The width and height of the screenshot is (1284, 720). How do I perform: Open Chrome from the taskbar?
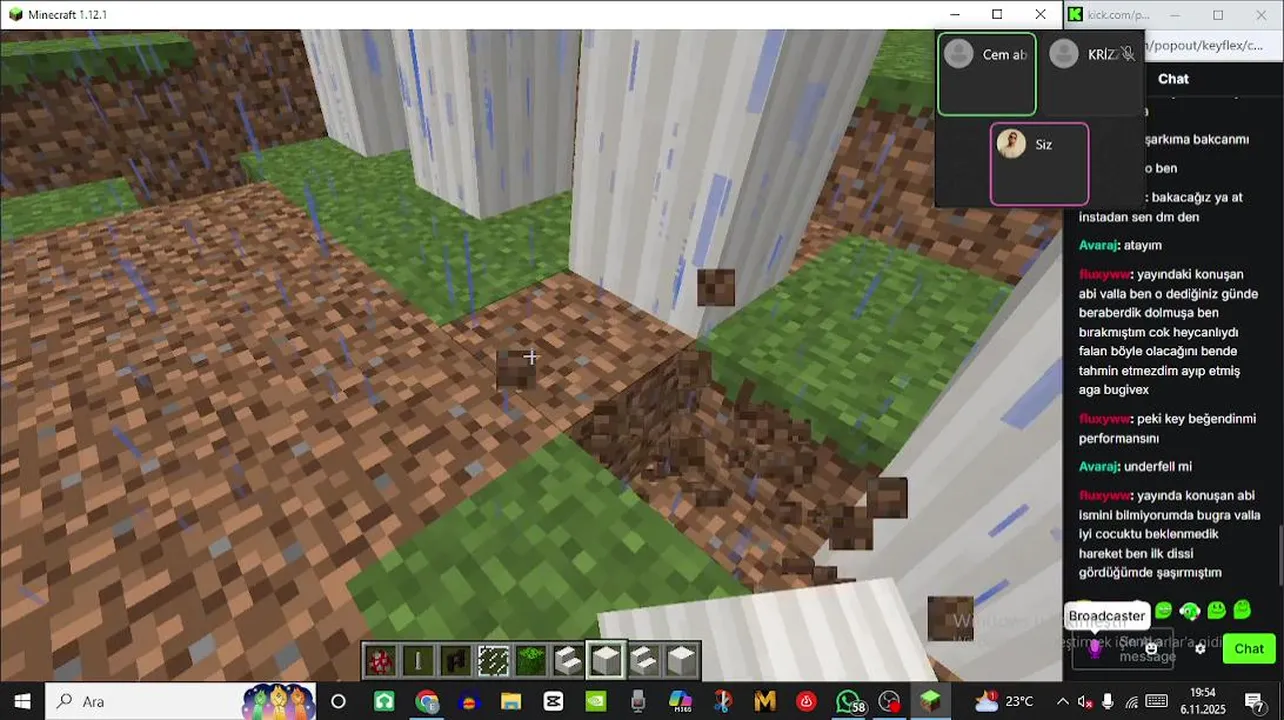click(427, 701)
